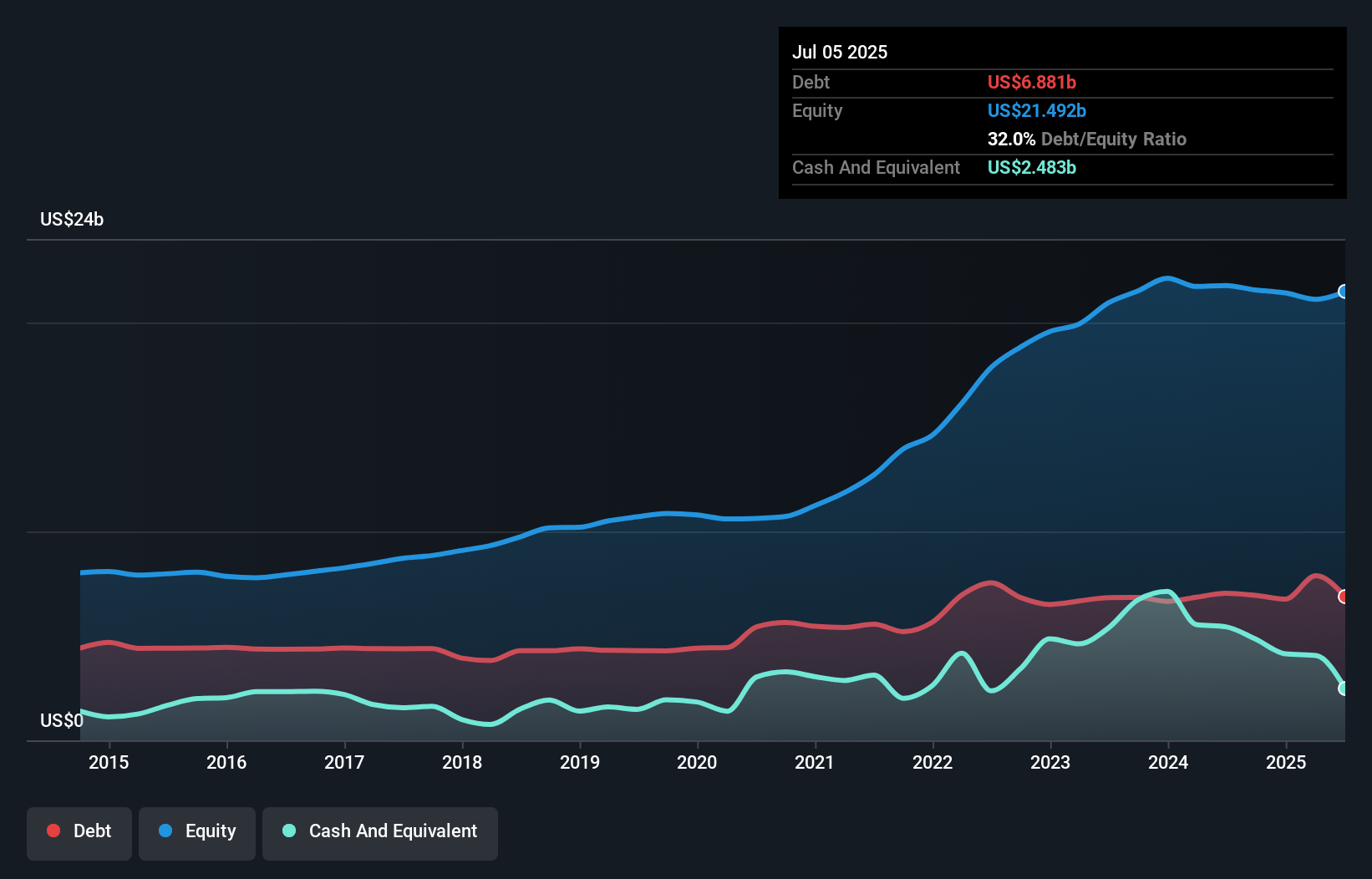Click the red Debt legend dot icon
Screen dimensions: 1372x879
52,831
